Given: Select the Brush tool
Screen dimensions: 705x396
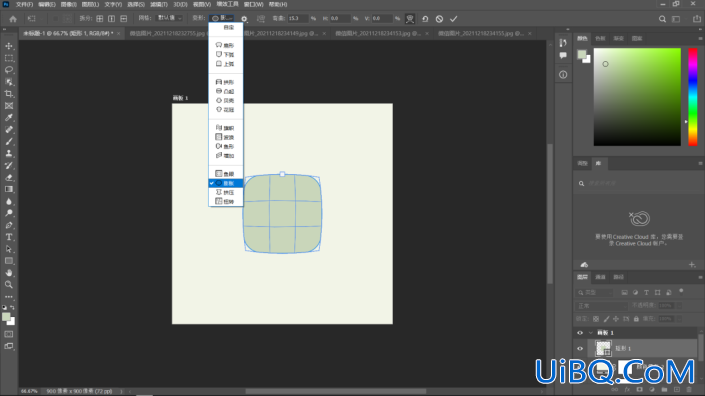Looking at the screenshot, I should pos(9,142).
